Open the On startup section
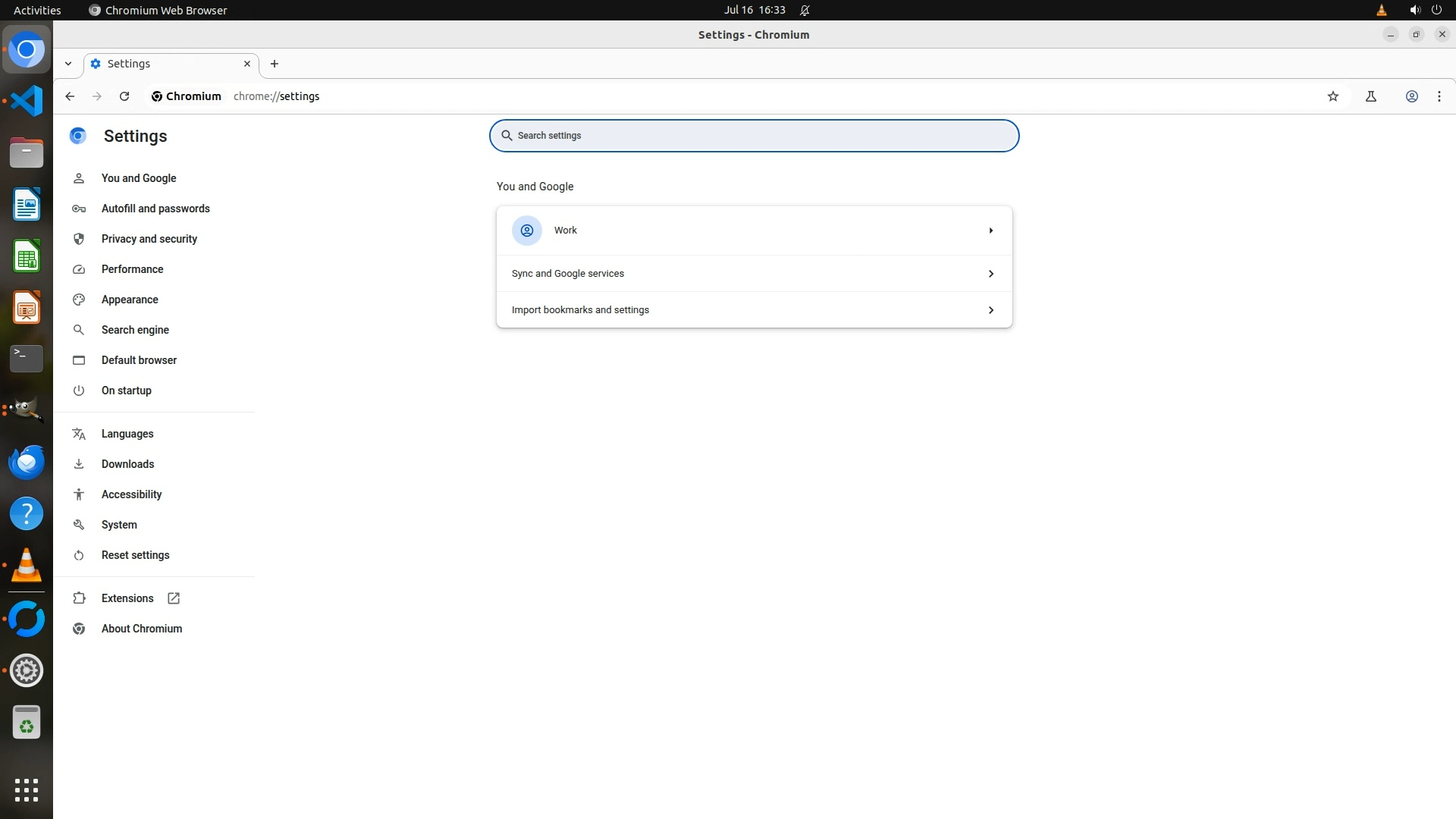Viewport: 1456px width, 819px height. click(127, 391)
